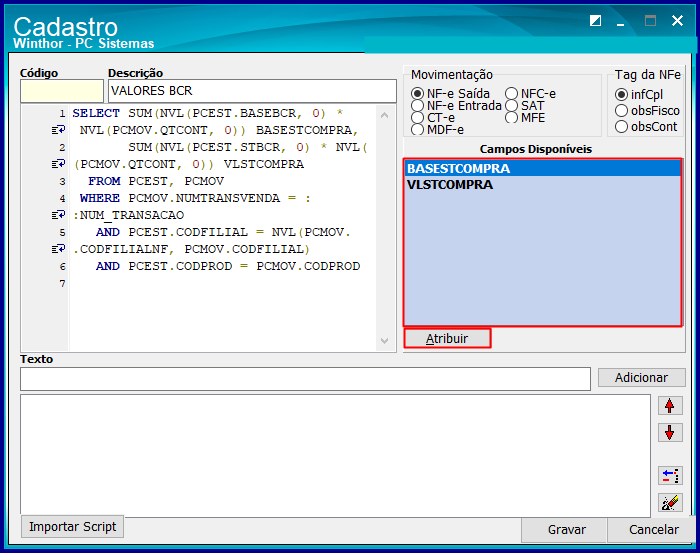Click the SELECT keyword on line 1
Image resolution: width=700 pixels, height=553 pixels.
coord(96,113)
